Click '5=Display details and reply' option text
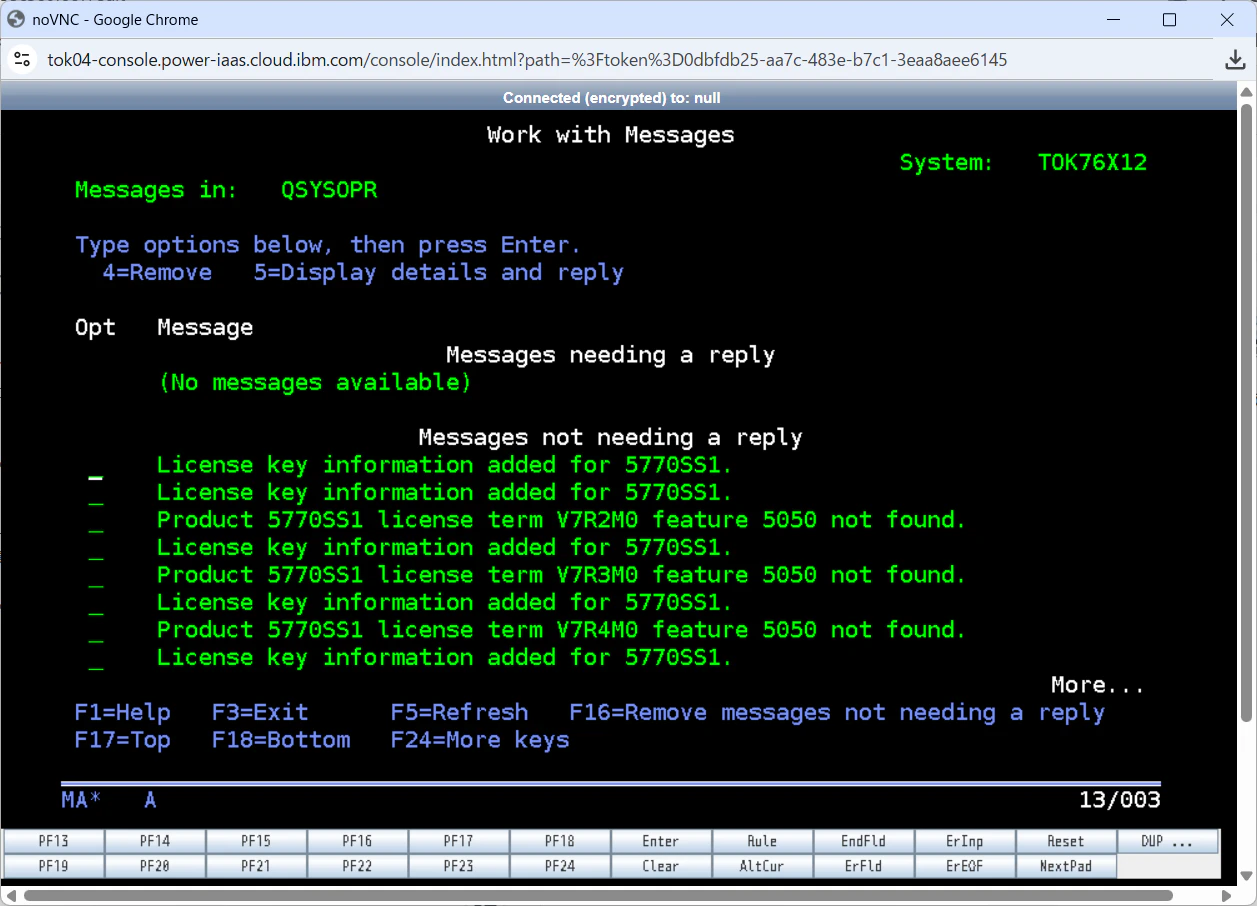The image size is (1257, 906). point(438,273)
